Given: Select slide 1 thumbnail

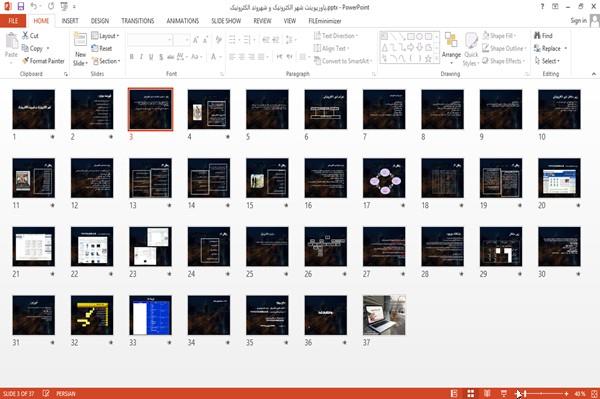Looking at the screenshot, I should [x=34, y=109].
